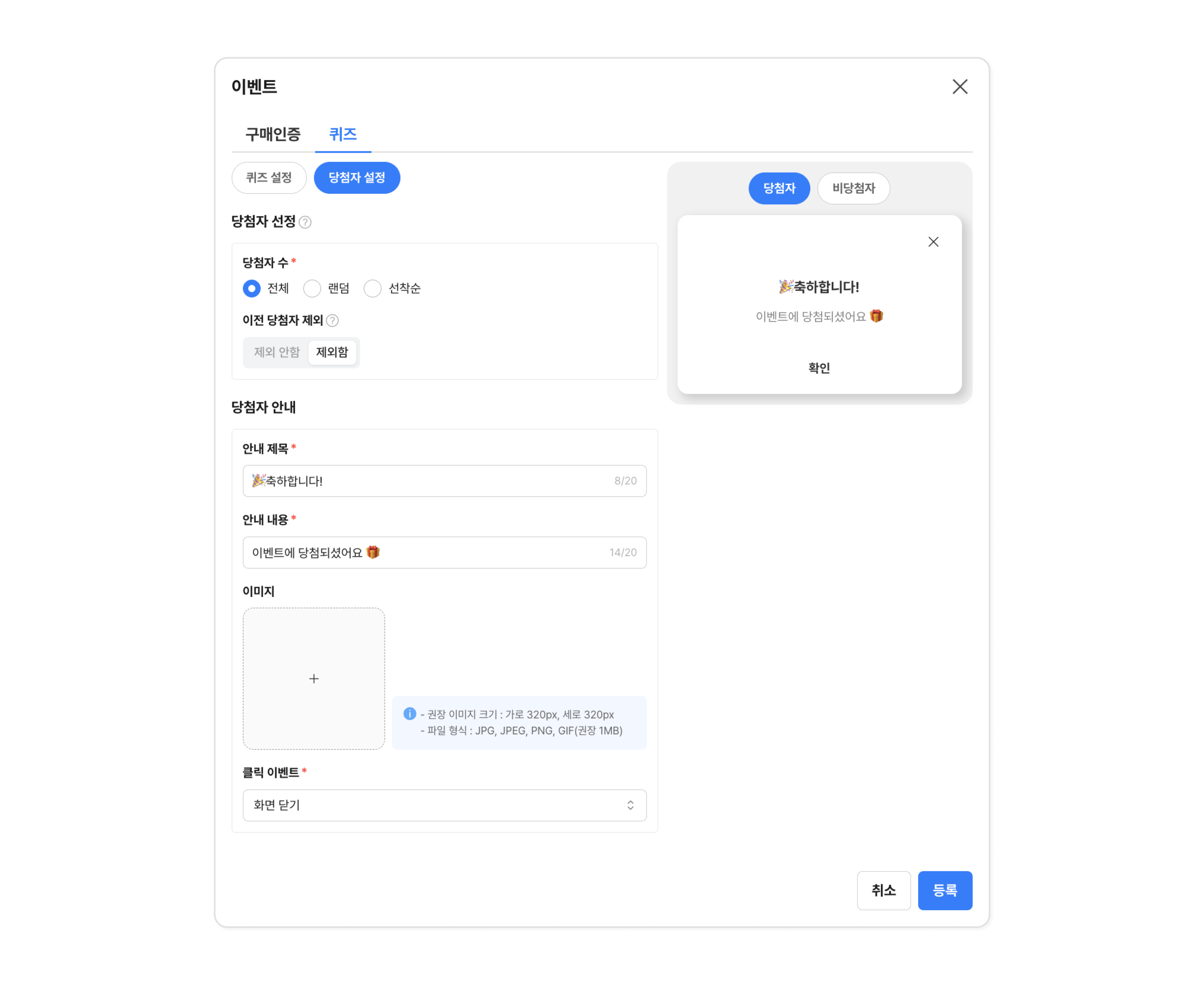This screenshot has height=985, width=1204.
Task: Show the 당첨자 preview
Action: tap(779, 188)
